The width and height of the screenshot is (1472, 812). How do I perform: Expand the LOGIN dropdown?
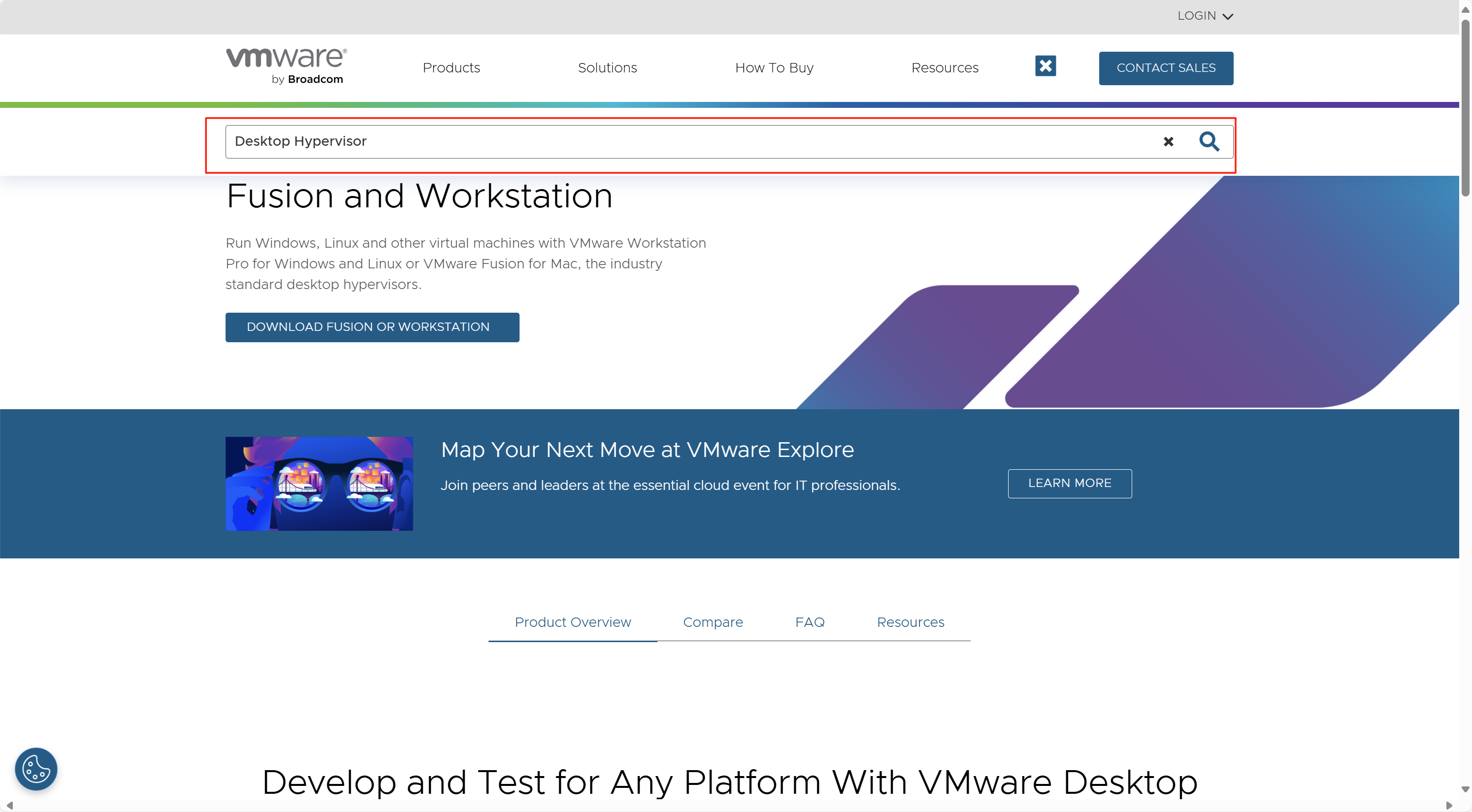pyautogui.click(x=1205, y=16)
